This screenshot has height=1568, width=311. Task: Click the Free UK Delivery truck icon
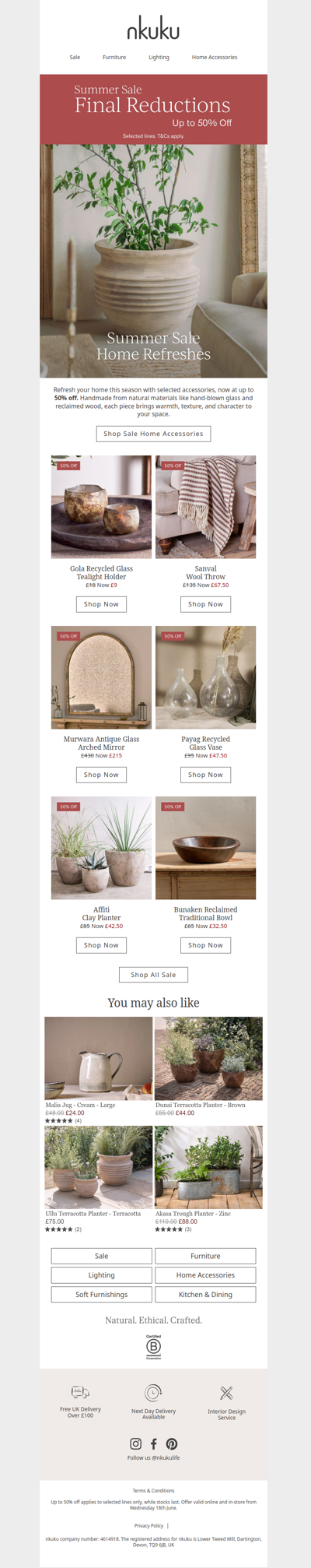coord(80,1392)
